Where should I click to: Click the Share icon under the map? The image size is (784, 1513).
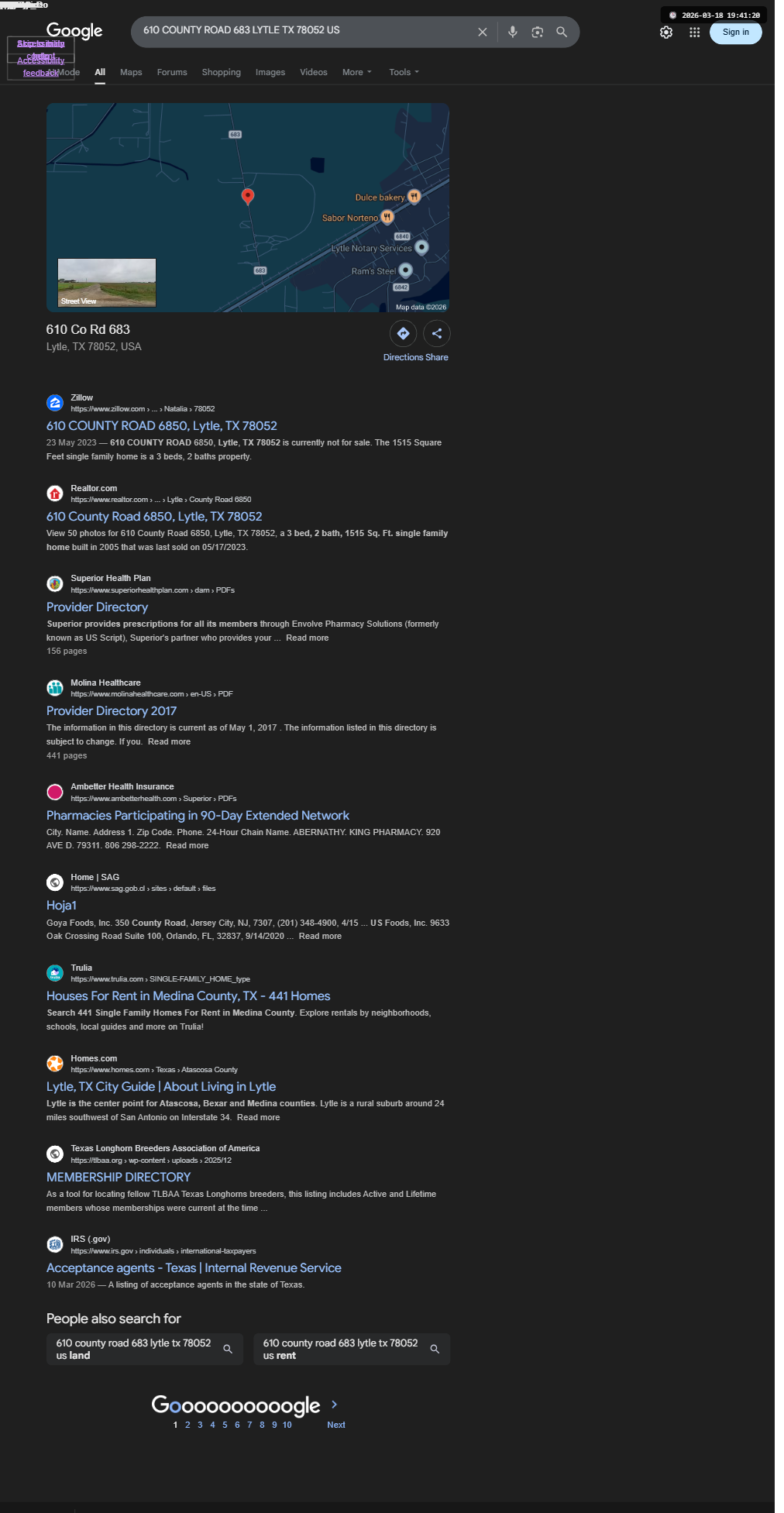click(437, 334)
